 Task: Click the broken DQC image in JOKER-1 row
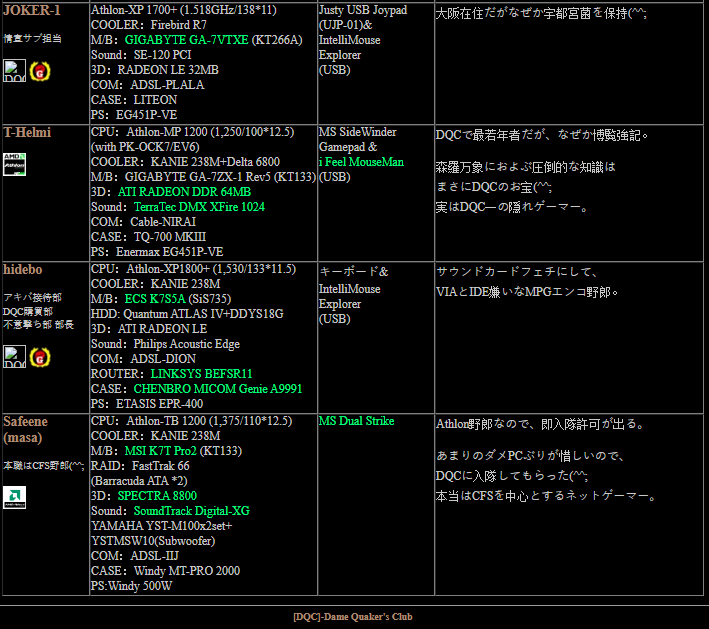click(14, 70)
